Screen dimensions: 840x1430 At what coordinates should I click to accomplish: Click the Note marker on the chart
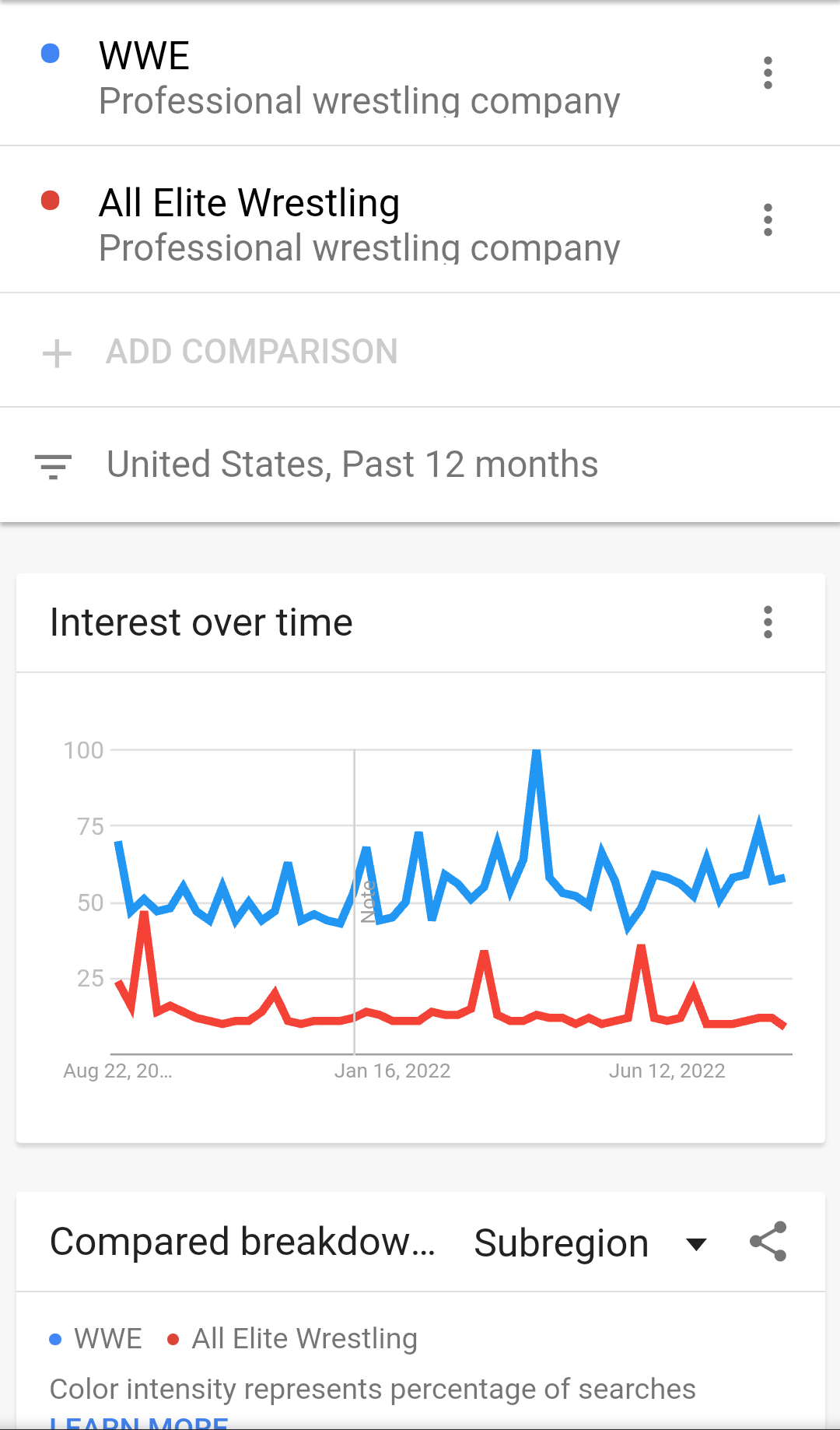coord(368,901)
